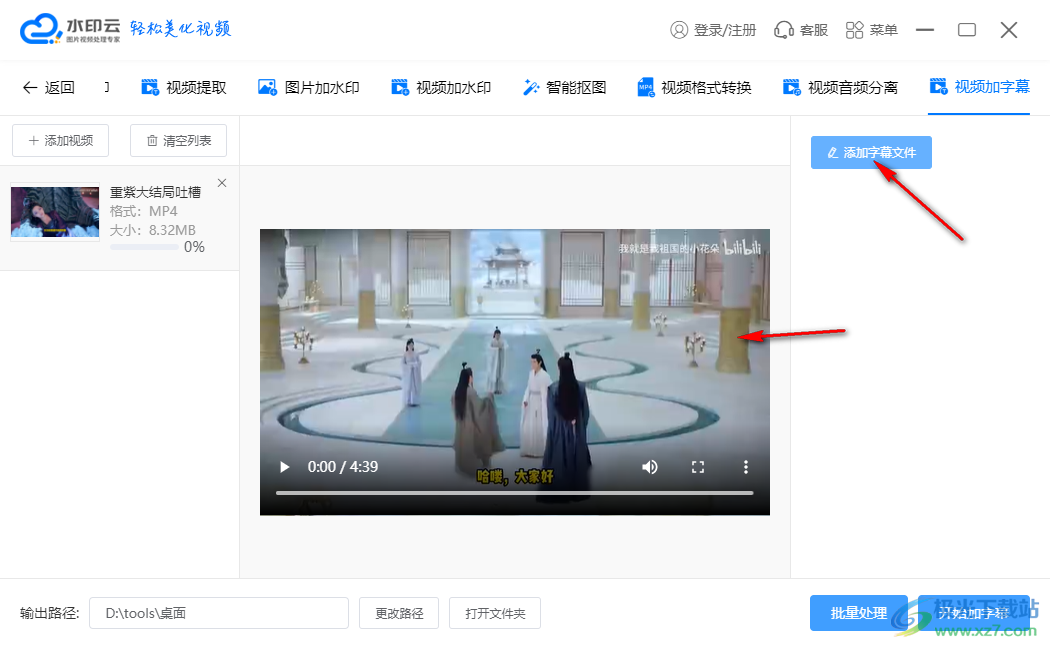Switch to 智能抠图 tab
This screenshot has height=647, width=1050.
[x=564, y=88]
